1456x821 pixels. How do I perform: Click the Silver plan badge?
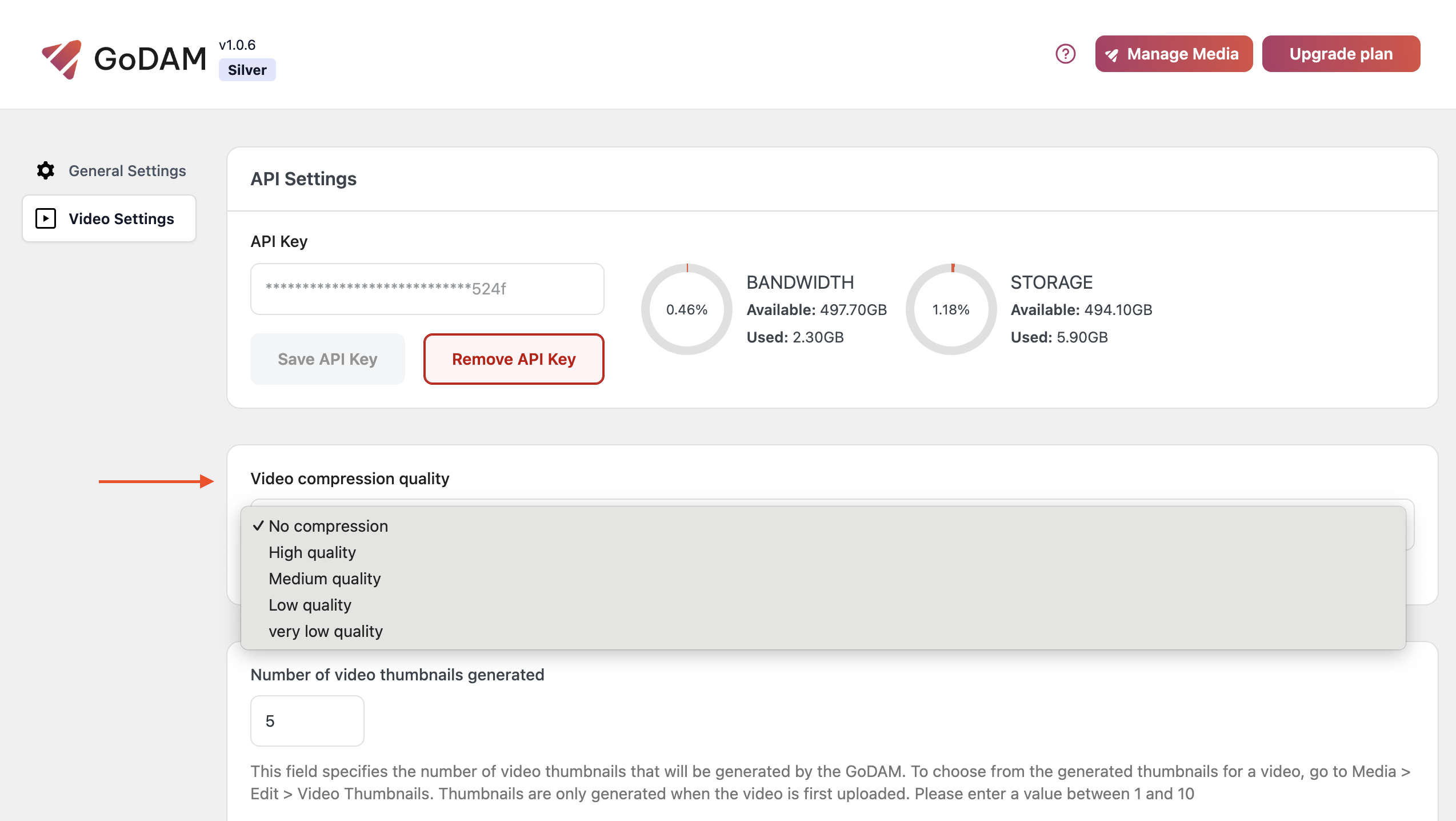pyautogui.click(x=247, y=70)
